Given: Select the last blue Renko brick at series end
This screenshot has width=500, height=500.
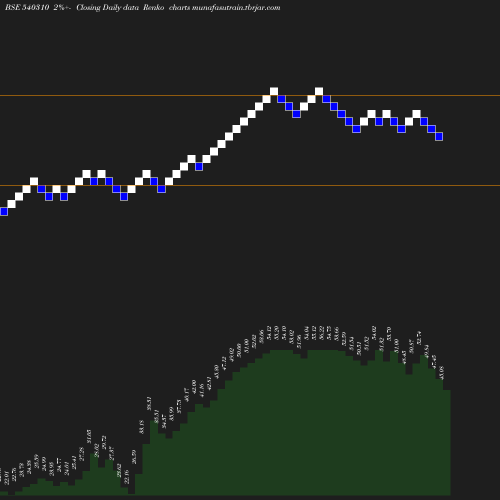Looking at the screenshot, I should 439,136.
